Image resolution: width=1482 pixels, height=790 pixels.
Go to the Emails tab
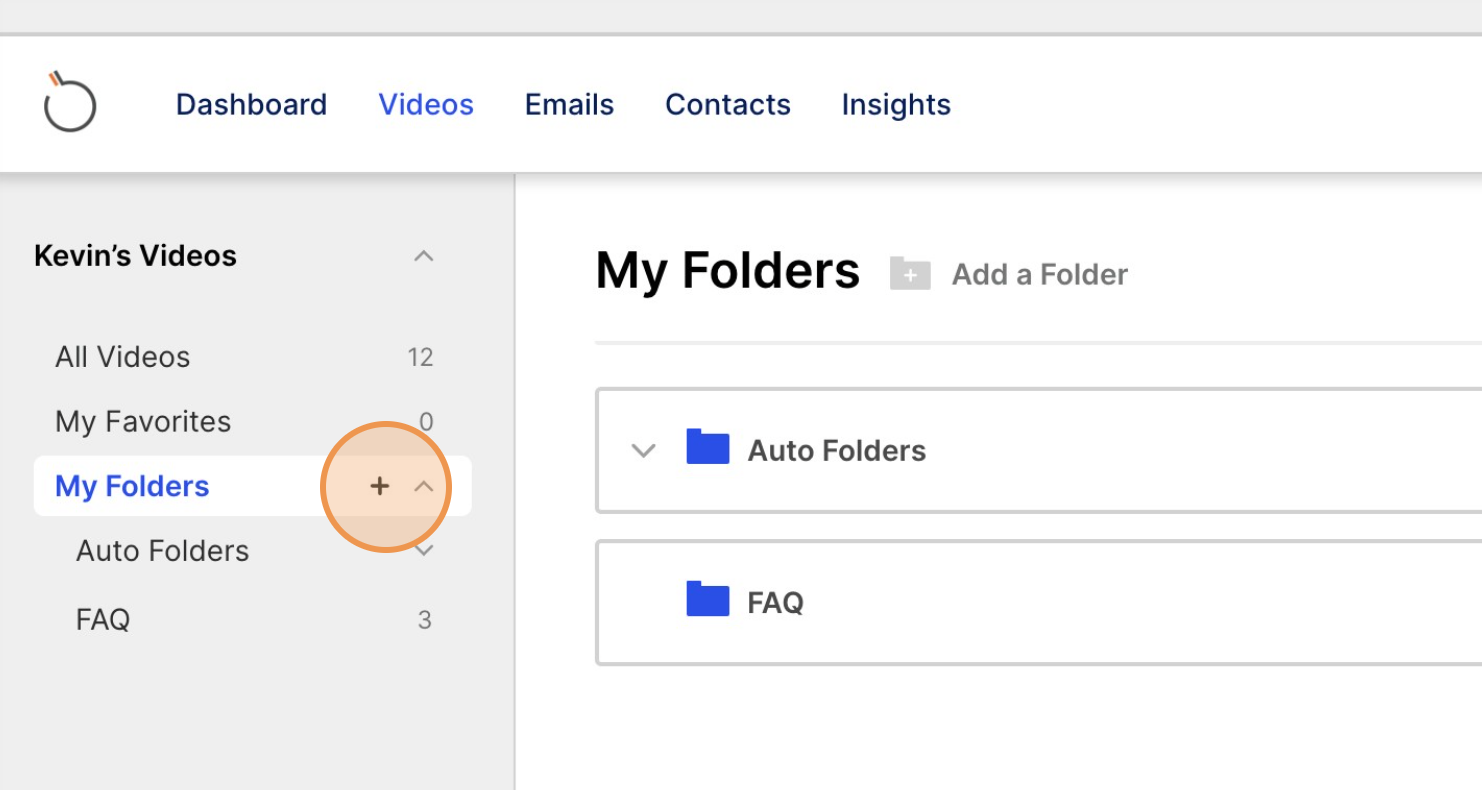pos(569,104)
